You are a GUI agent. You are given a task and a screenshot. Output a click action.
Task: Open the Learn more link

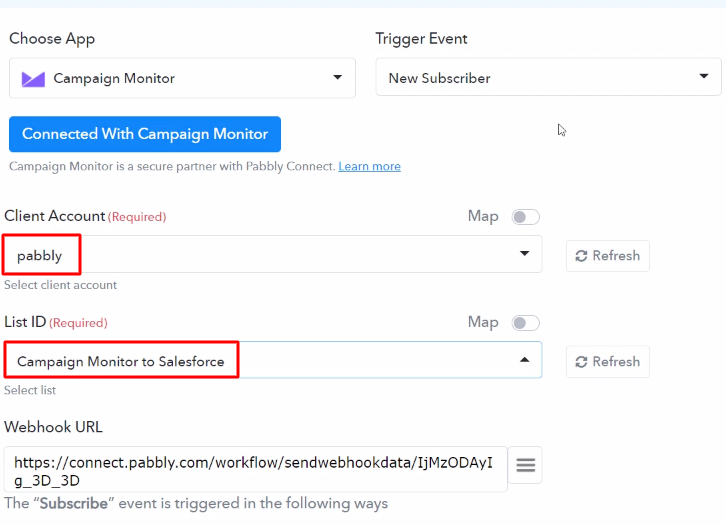pyautogui.click(x=369, y=166)
